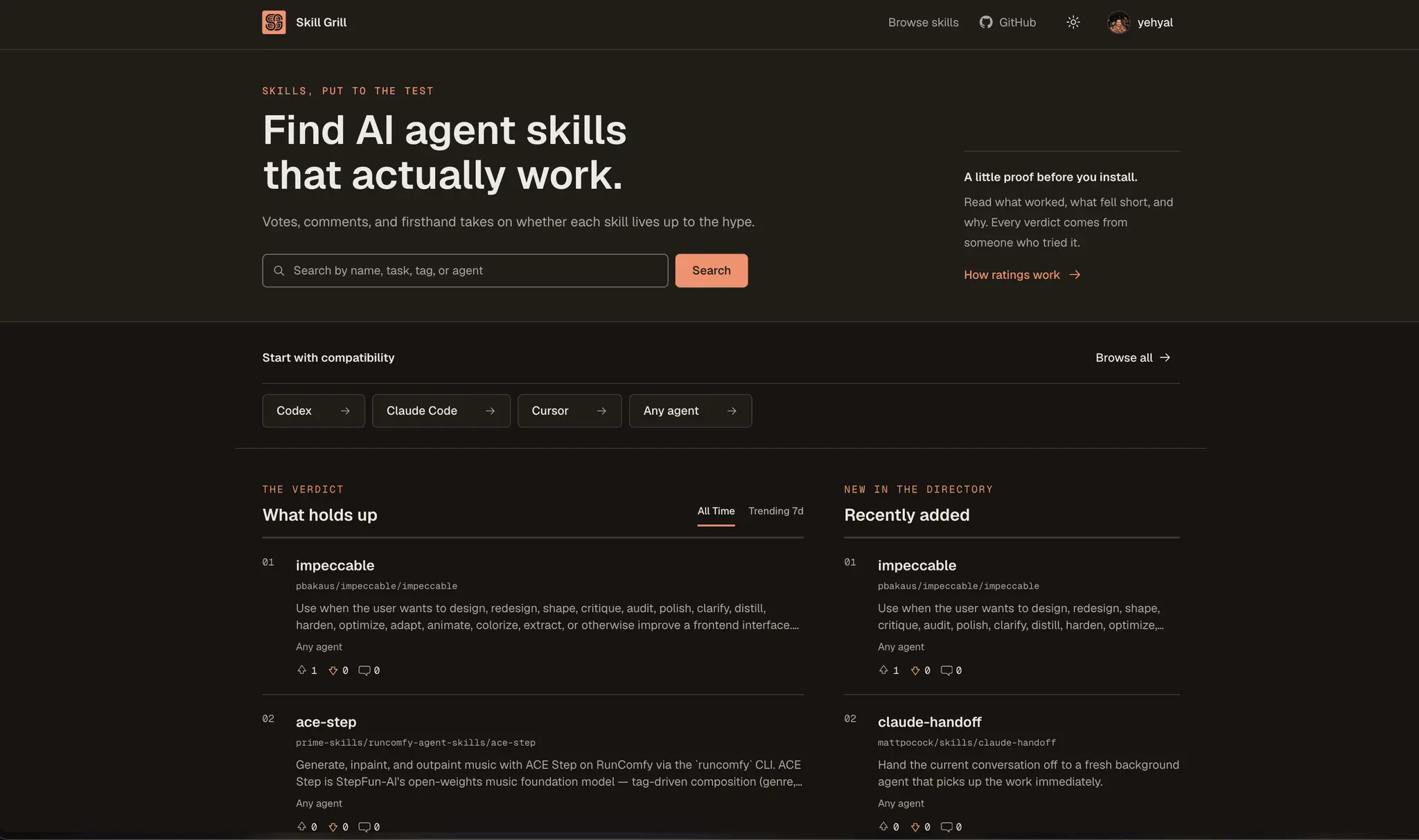Open the ace-step skill title

[326, 722]
